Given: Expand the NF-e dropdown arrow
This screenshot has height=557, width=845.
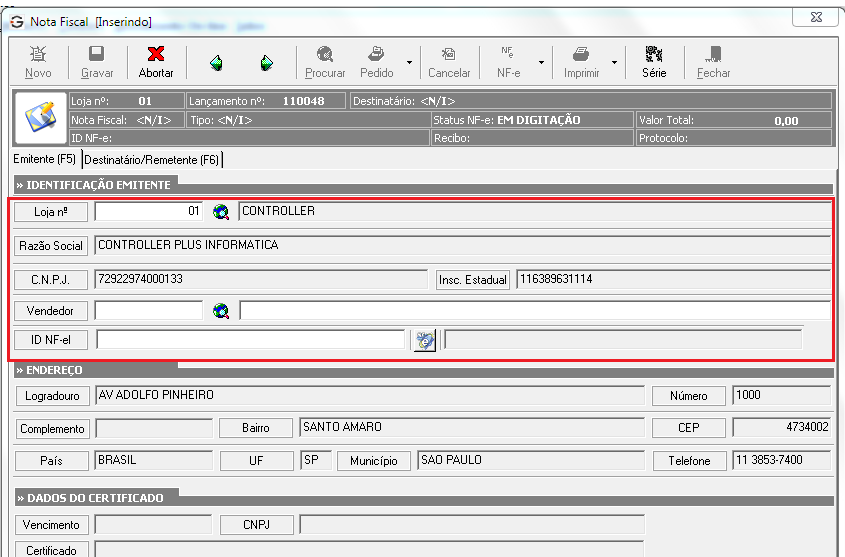Looking at the screenshot, I should coord(542,62).
